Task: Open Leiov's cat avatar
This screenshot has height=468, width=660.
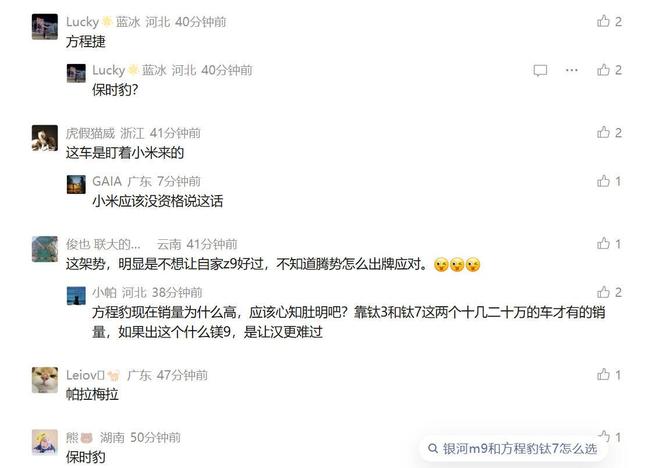Action: [45, 380]
